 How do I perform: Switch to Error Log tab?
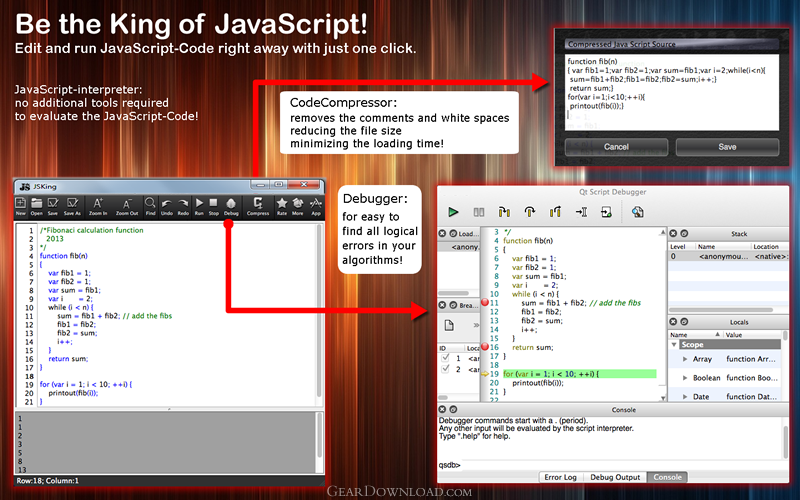(x=560, y=477)
